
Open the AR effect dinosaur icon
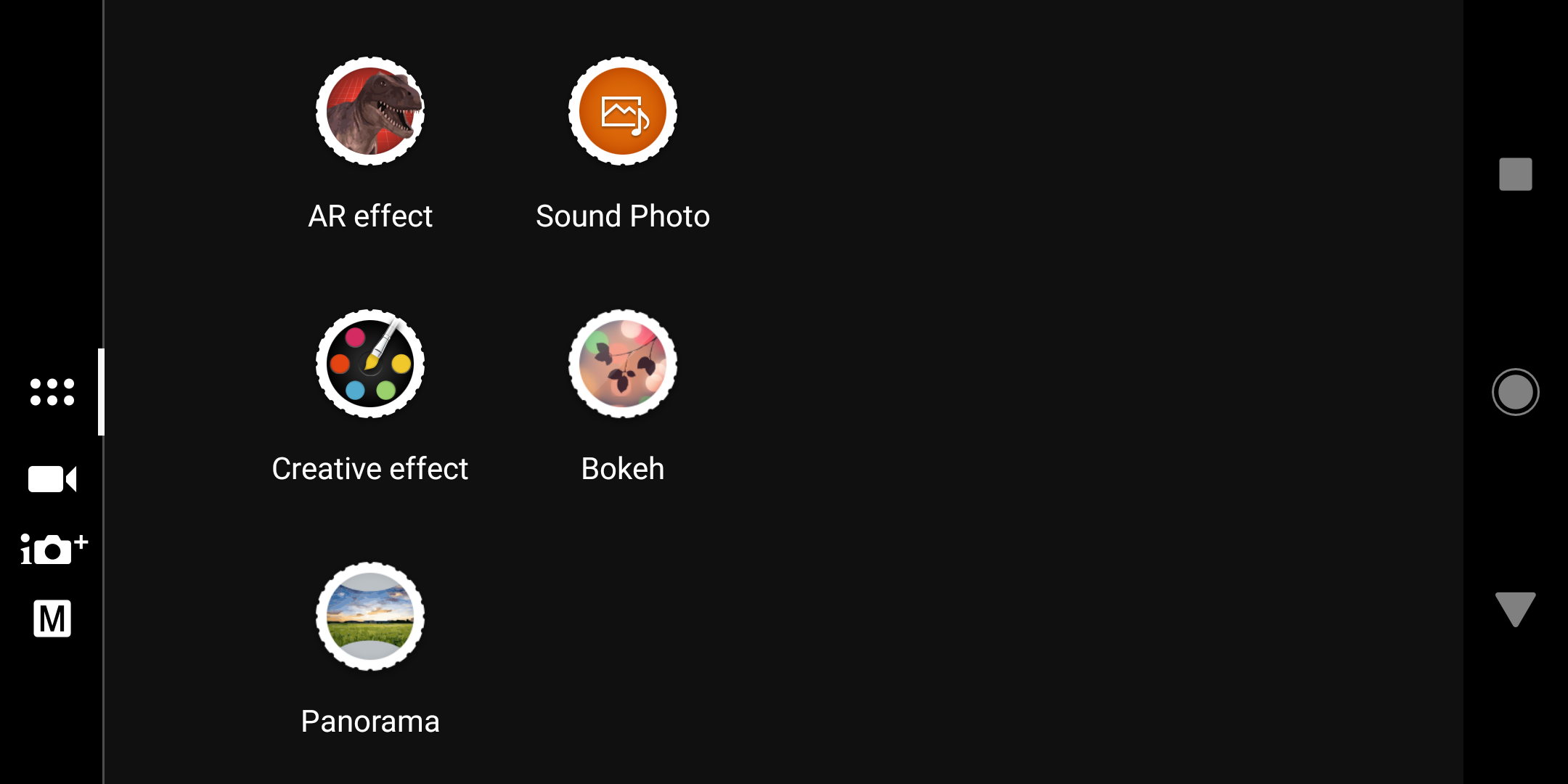tap(370, 111)
